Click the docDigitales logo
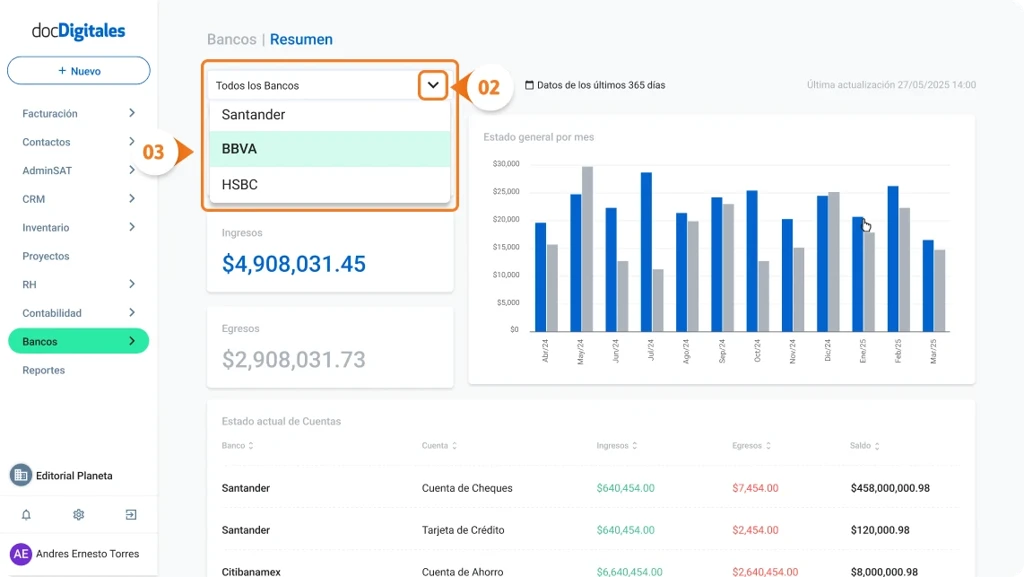This screenshot has width=1024, height=577. [x=78, y=31]
